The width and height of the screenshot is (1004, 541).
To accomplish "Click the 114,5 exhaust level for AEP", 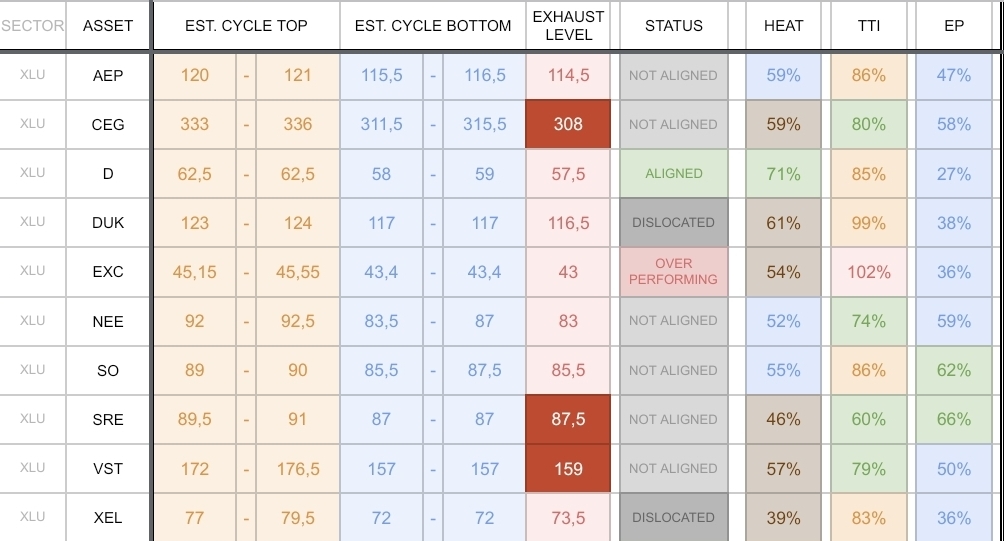I will point(568,76).
